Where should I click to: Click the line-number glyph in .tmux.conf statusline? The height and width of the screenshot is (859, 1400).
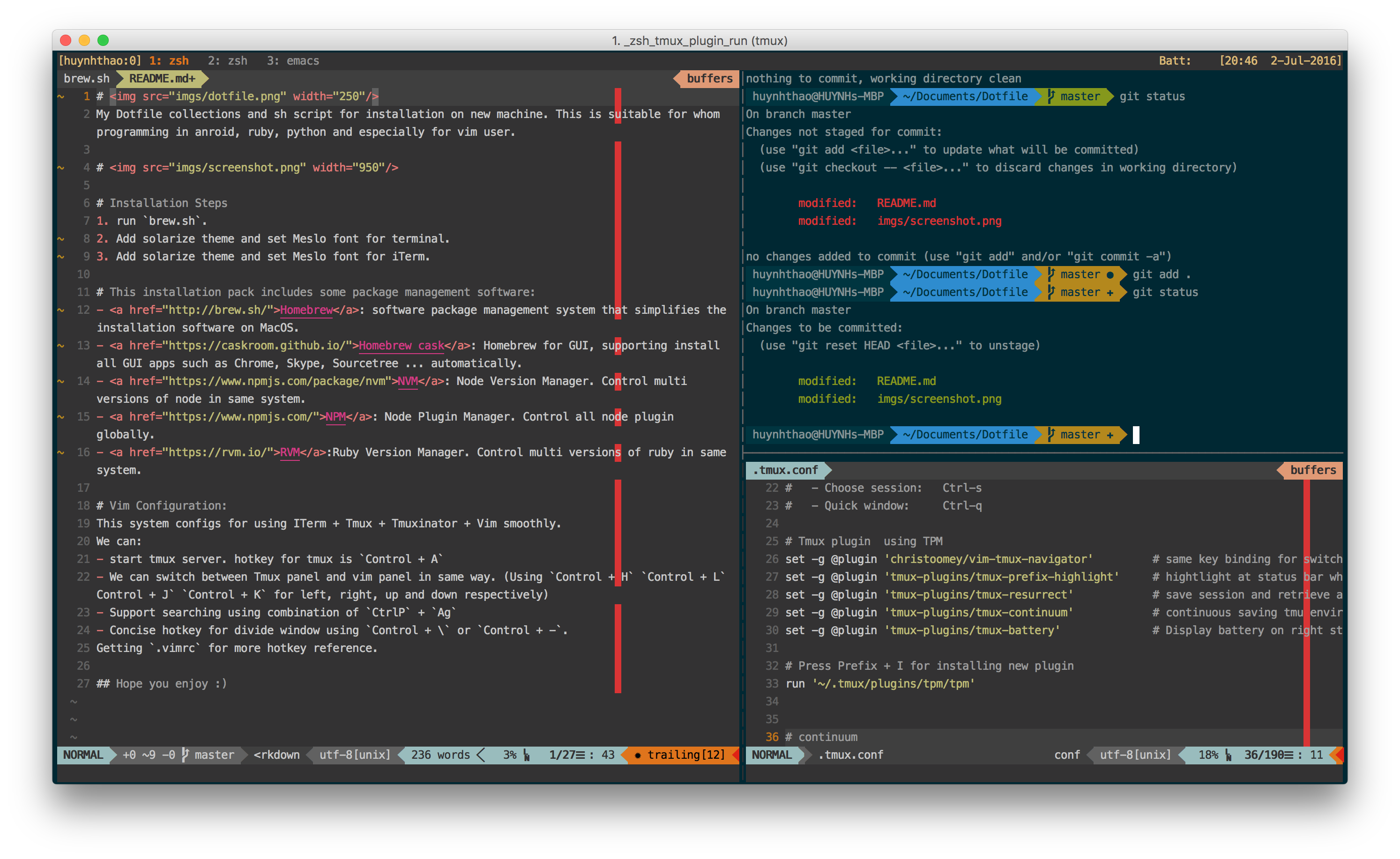(x=1229, y=755)
